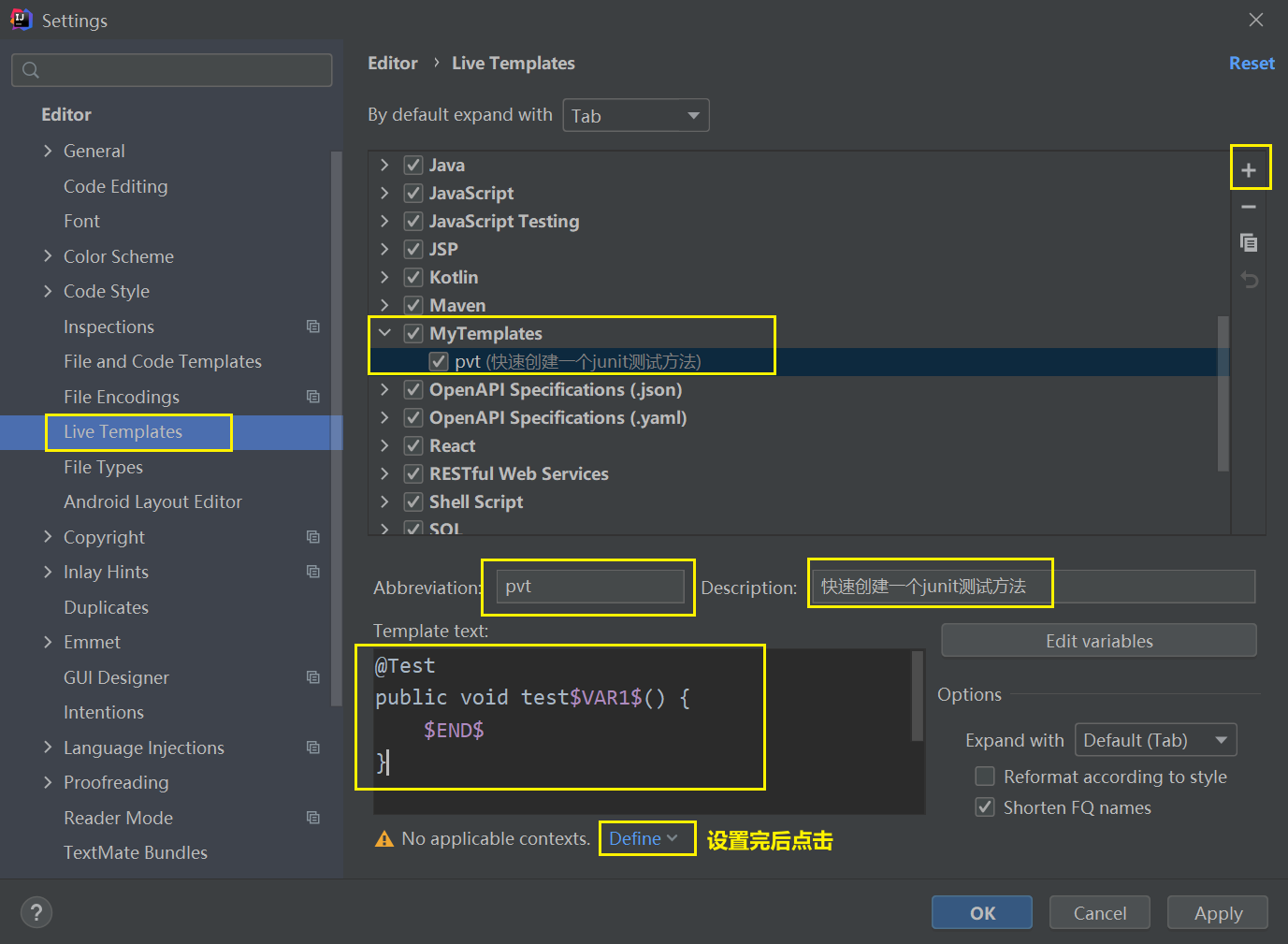Open Code Editing settings page
This screenshot has width=1288, height=944.
116,186
